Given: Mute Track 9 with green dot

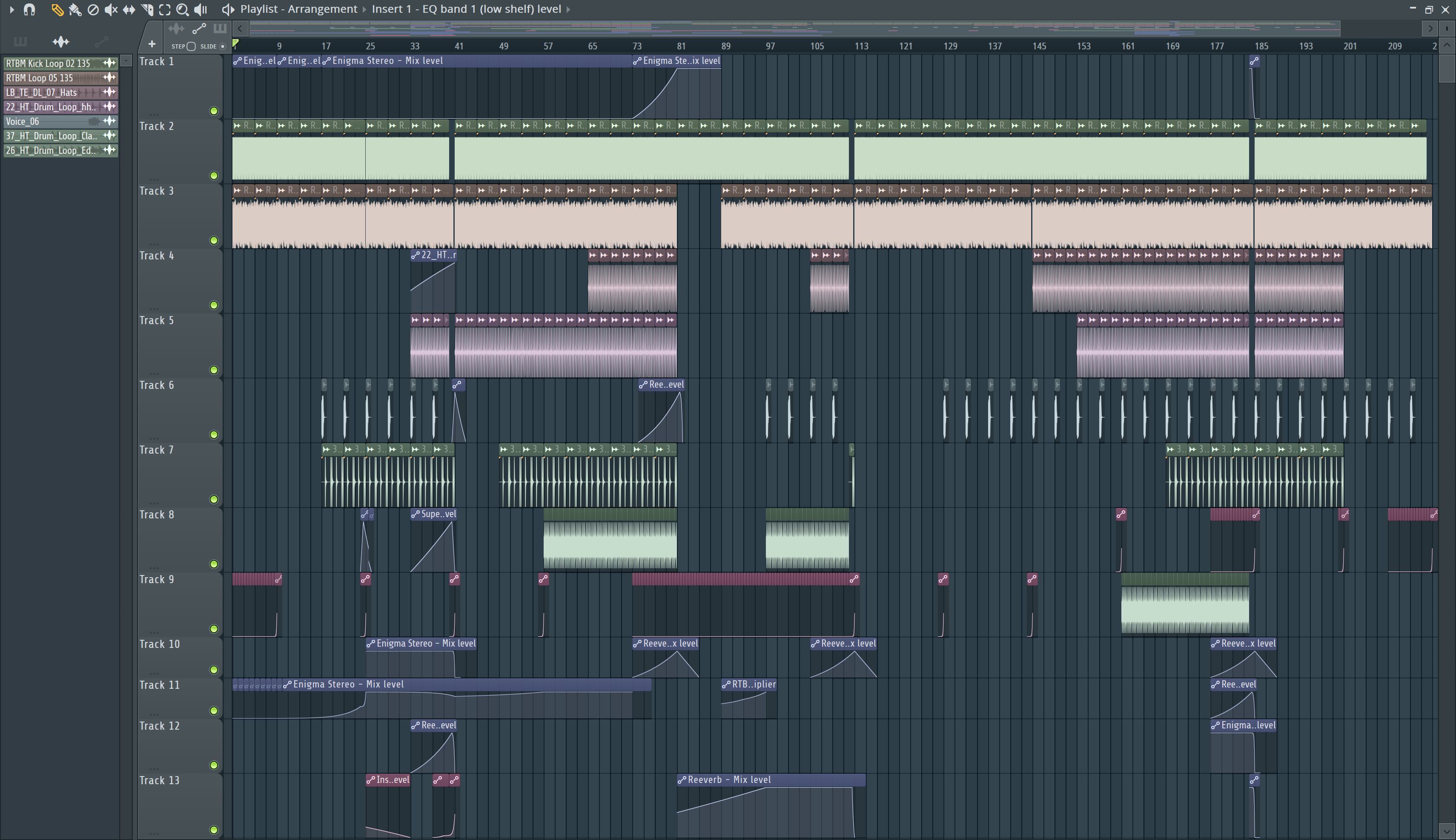Looking at the screenshot, I should [x=214, y=629].
